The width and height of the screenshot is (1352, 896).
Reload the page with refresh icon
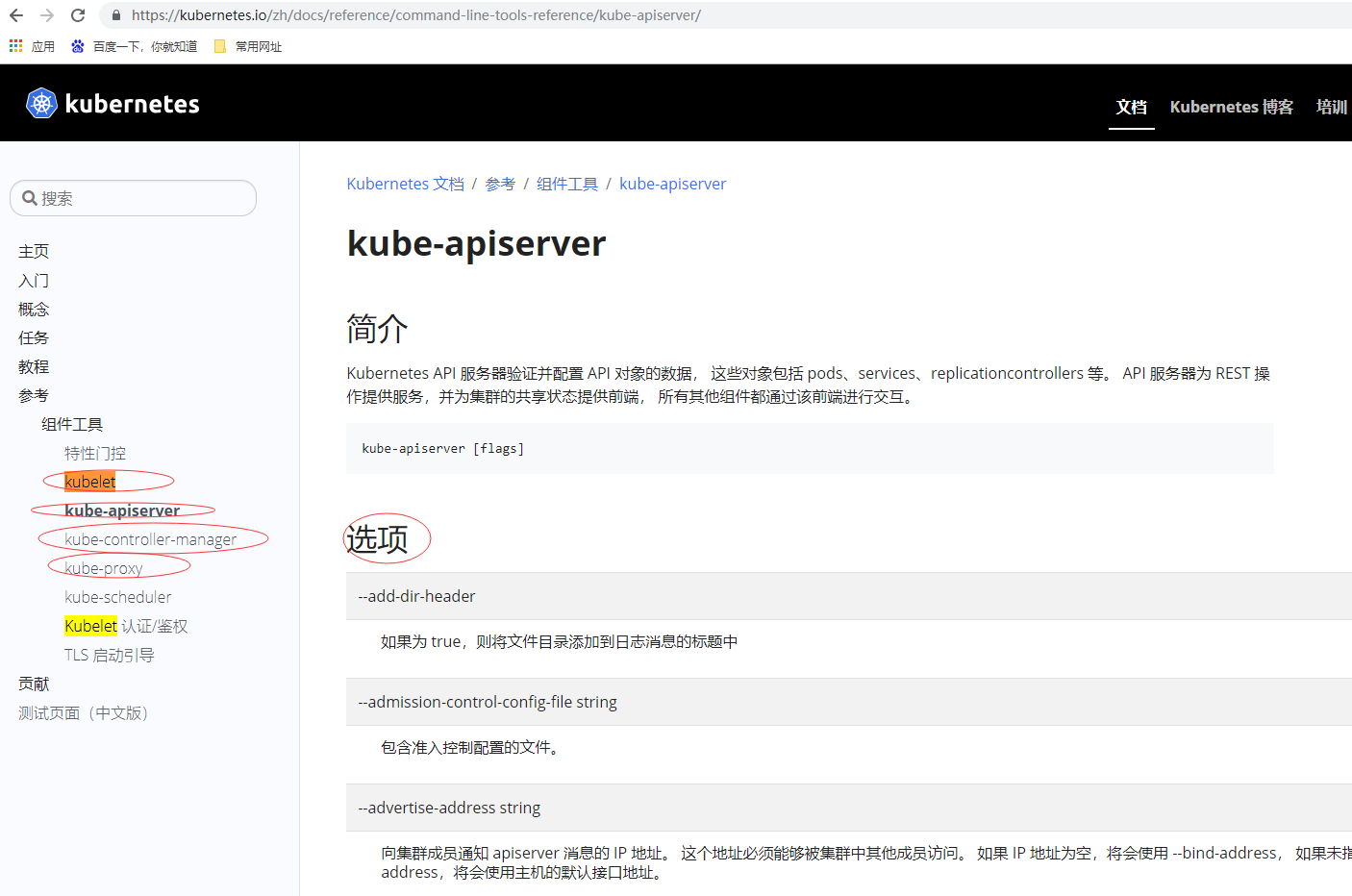tap(78, 15)
